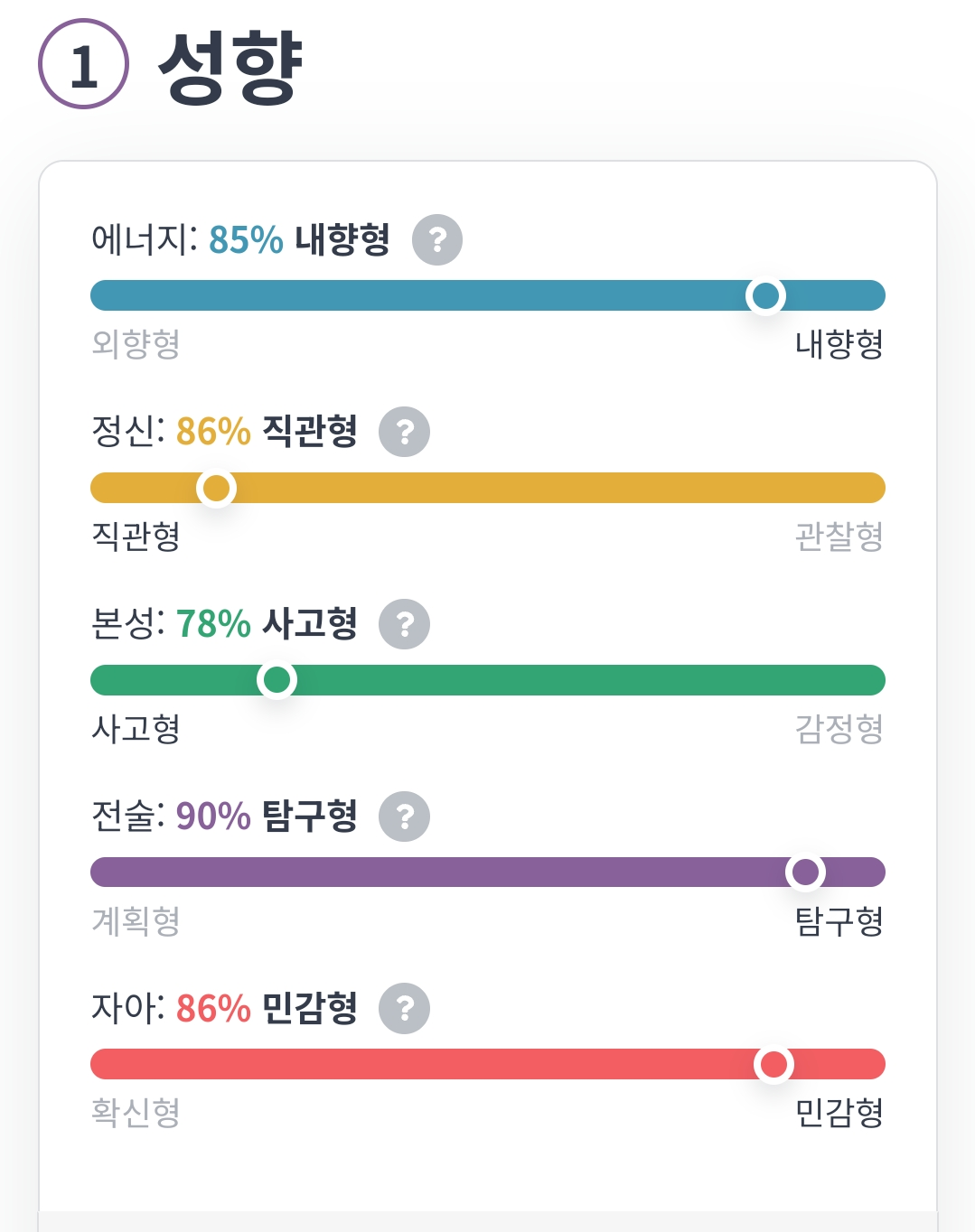Click the circled number 1 badge
975x1232 pixels.
click(83, 65)
